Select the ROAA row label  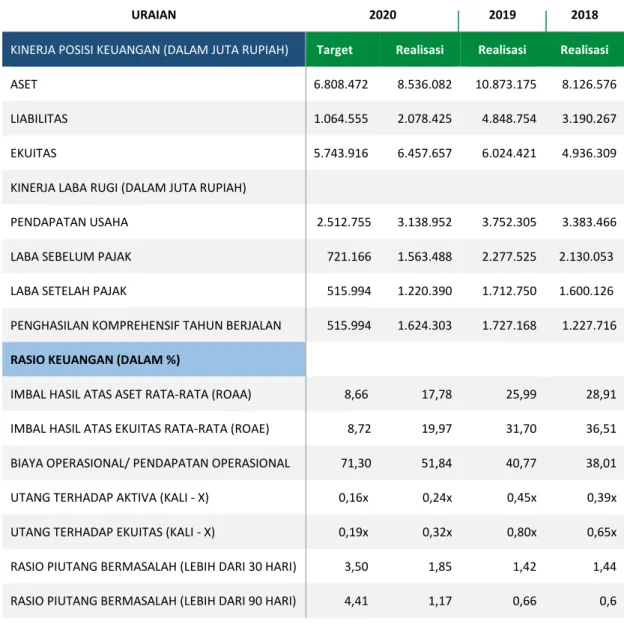pyautogui.click(x=131, y=394)
